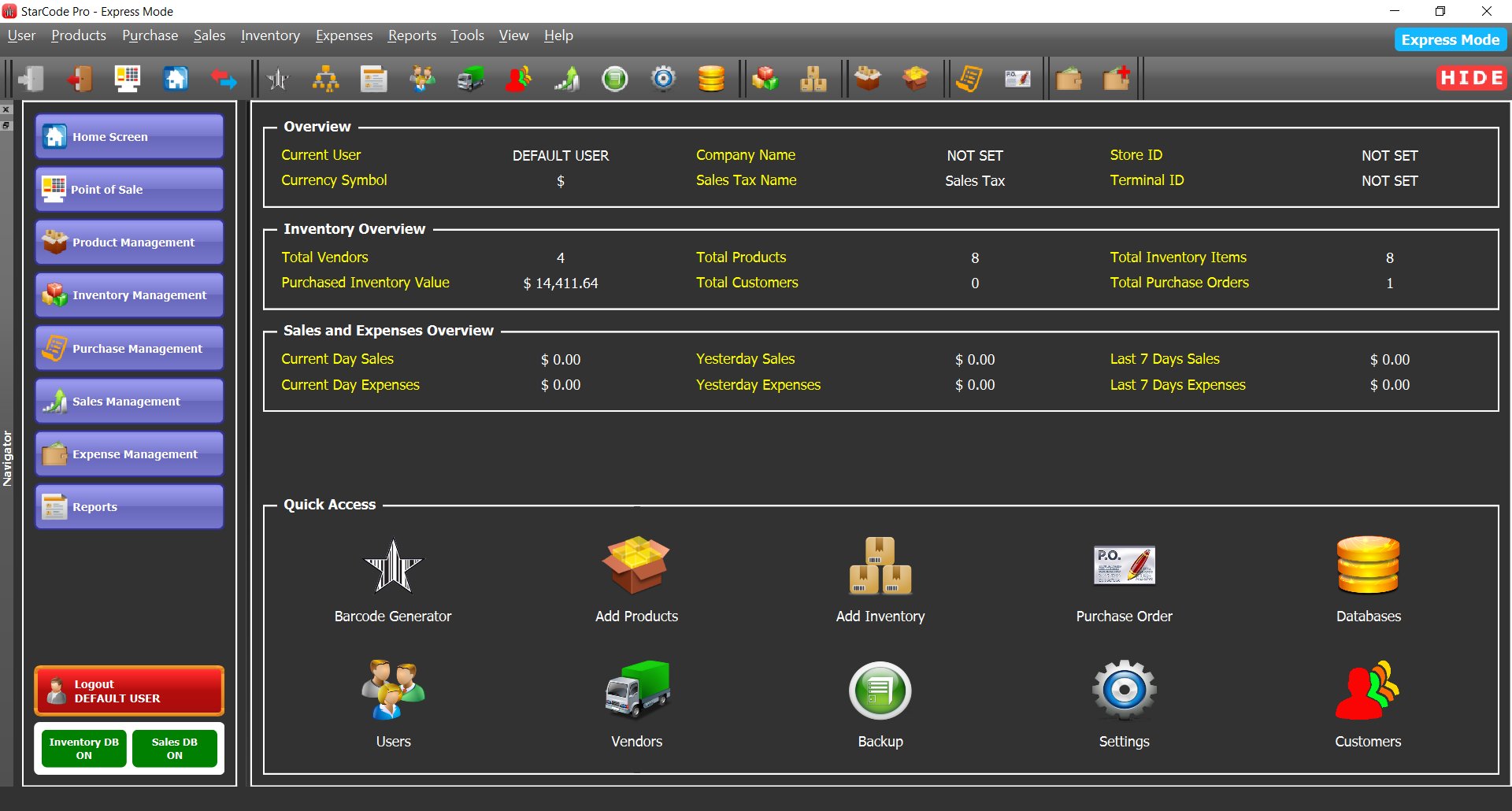Logout the DEFAULT USER

[x=128, y=691]
